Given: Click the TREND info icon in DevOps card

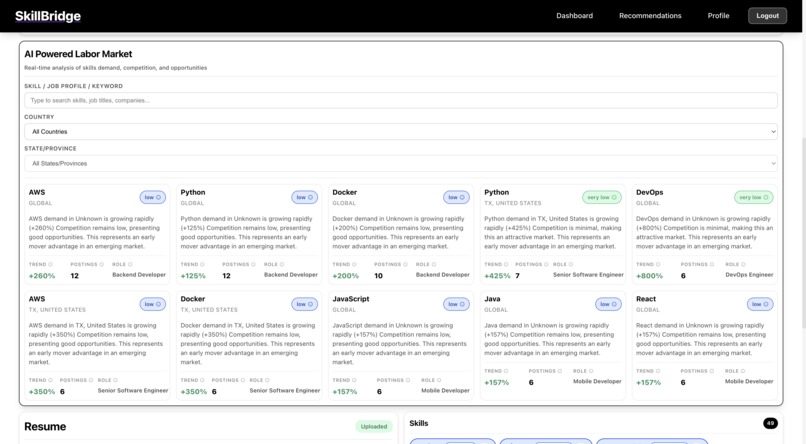Looking at the screenshot, I should pos(658,264).
